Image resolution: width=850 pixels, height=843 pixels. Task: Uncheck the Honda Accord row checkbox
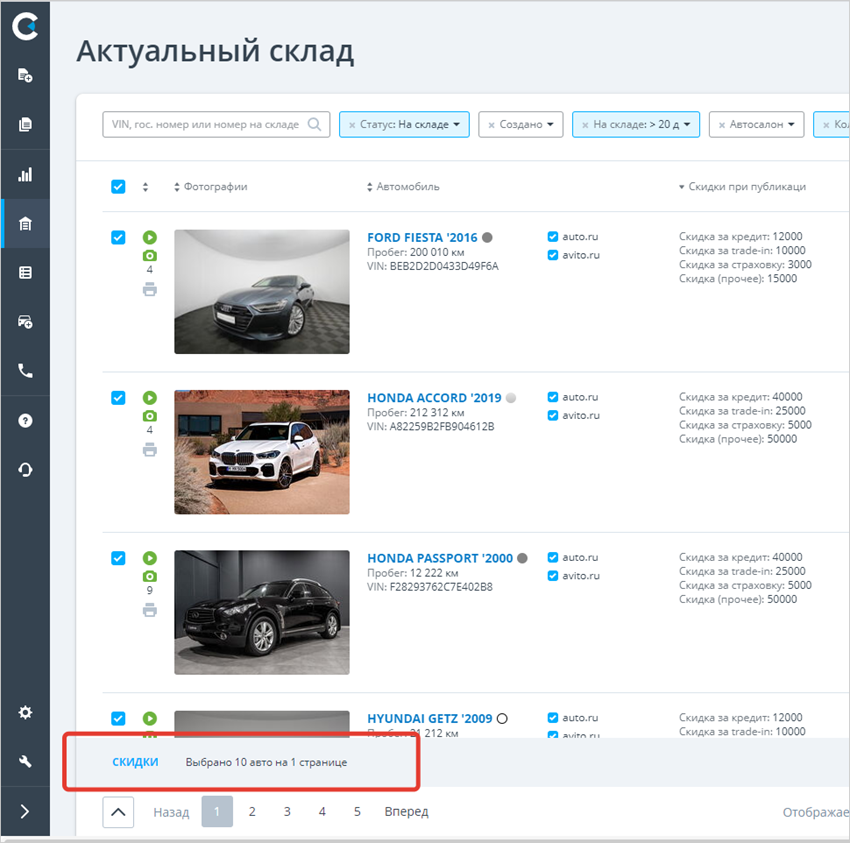click(118, 398)
